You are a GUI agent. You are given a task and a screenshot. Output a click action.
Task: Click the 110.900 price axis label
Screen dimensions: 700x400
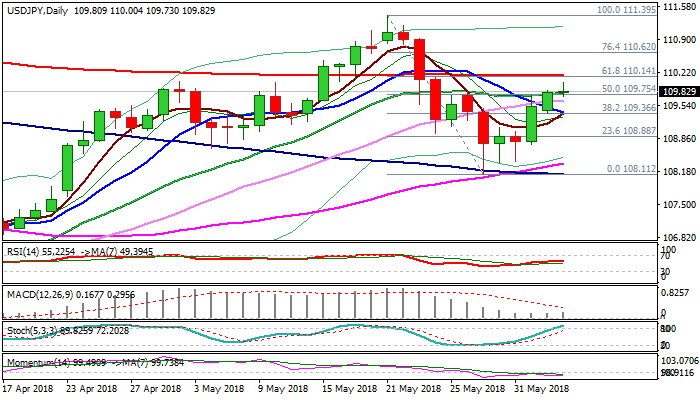[679, 40]
